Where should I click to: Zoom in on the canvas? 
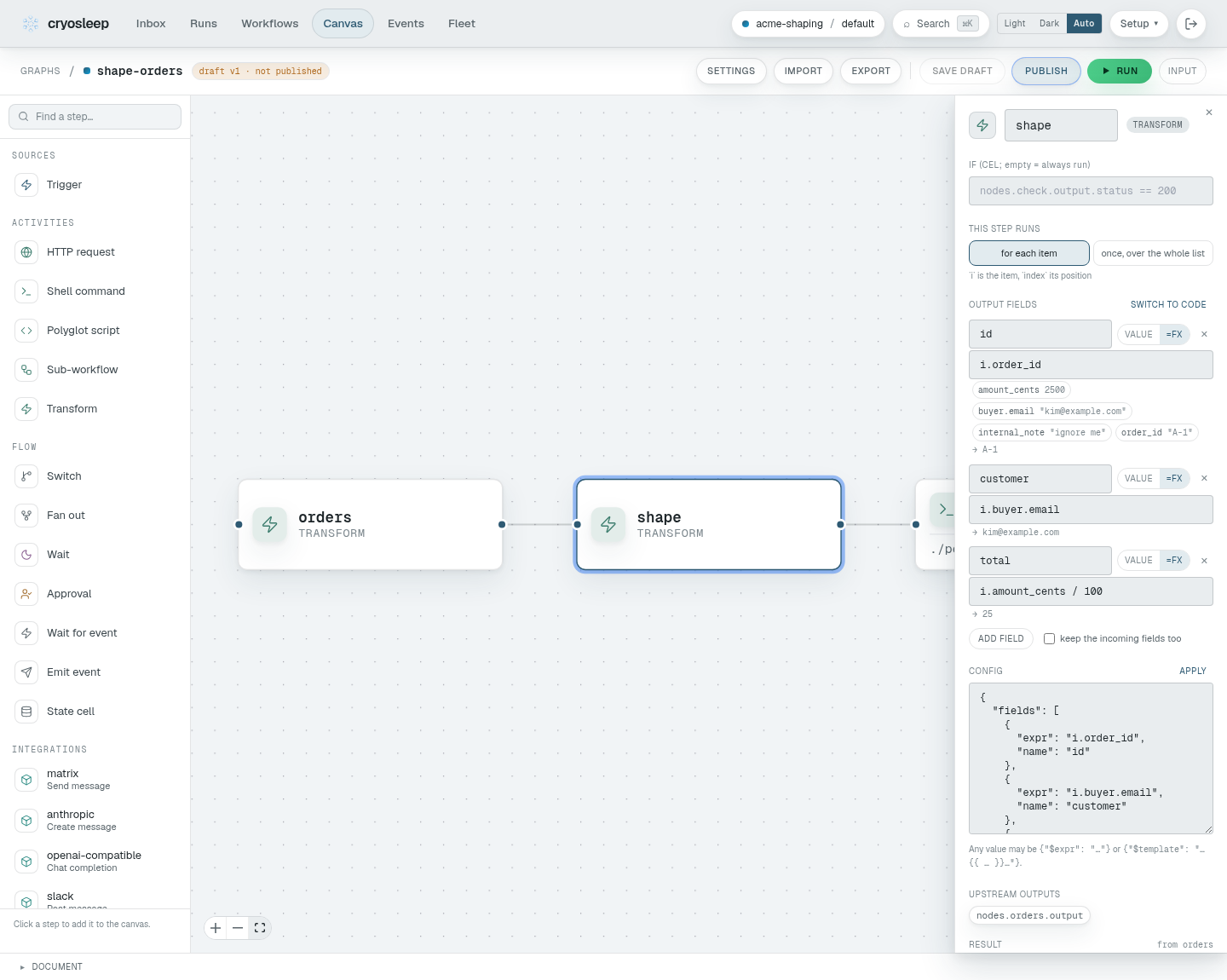click(x=216, y=928)
